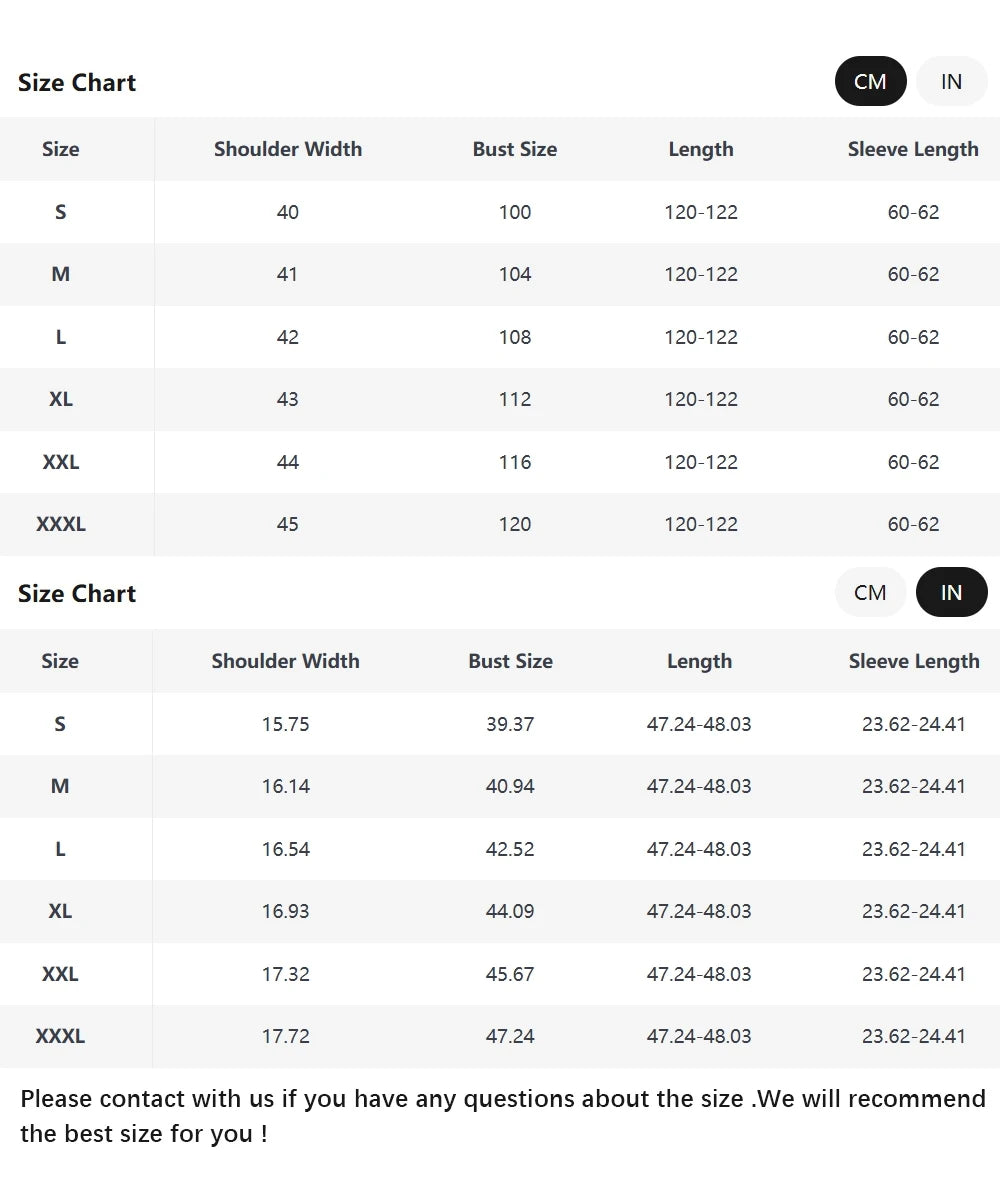Viewport: 1000px width, 1200px height.
Task: Click "Shoulder Width" header in centimeter table
Action: (x=288, y=149)
